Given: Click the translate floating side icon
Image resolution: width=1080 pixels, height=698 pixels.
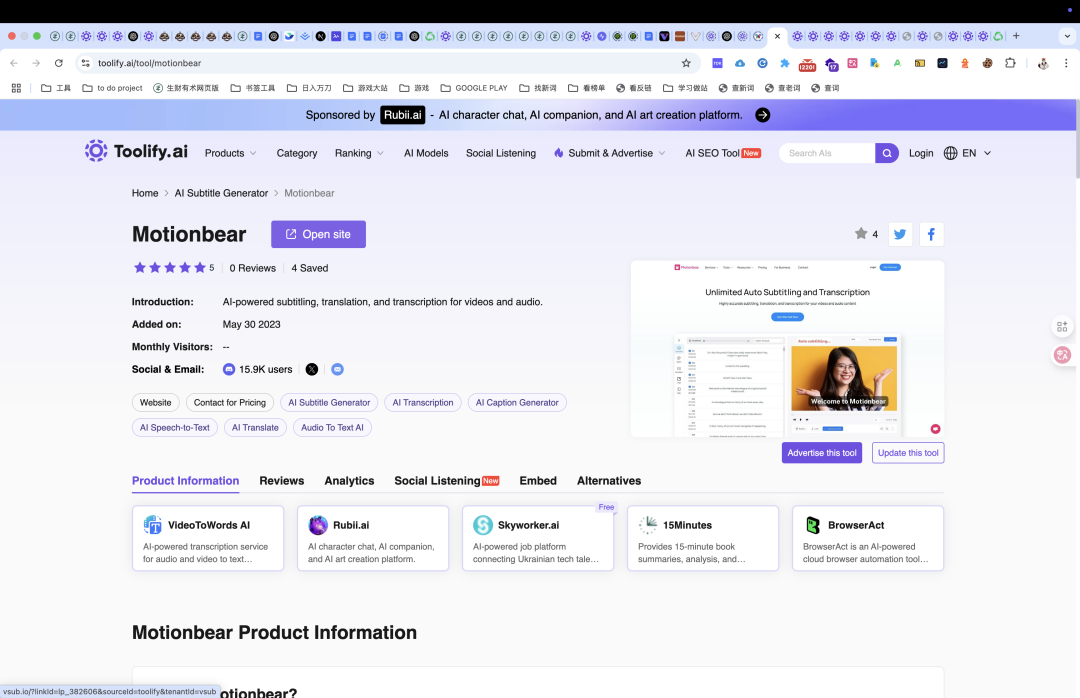Looking at the screenshot, I should pos(1062,355).
